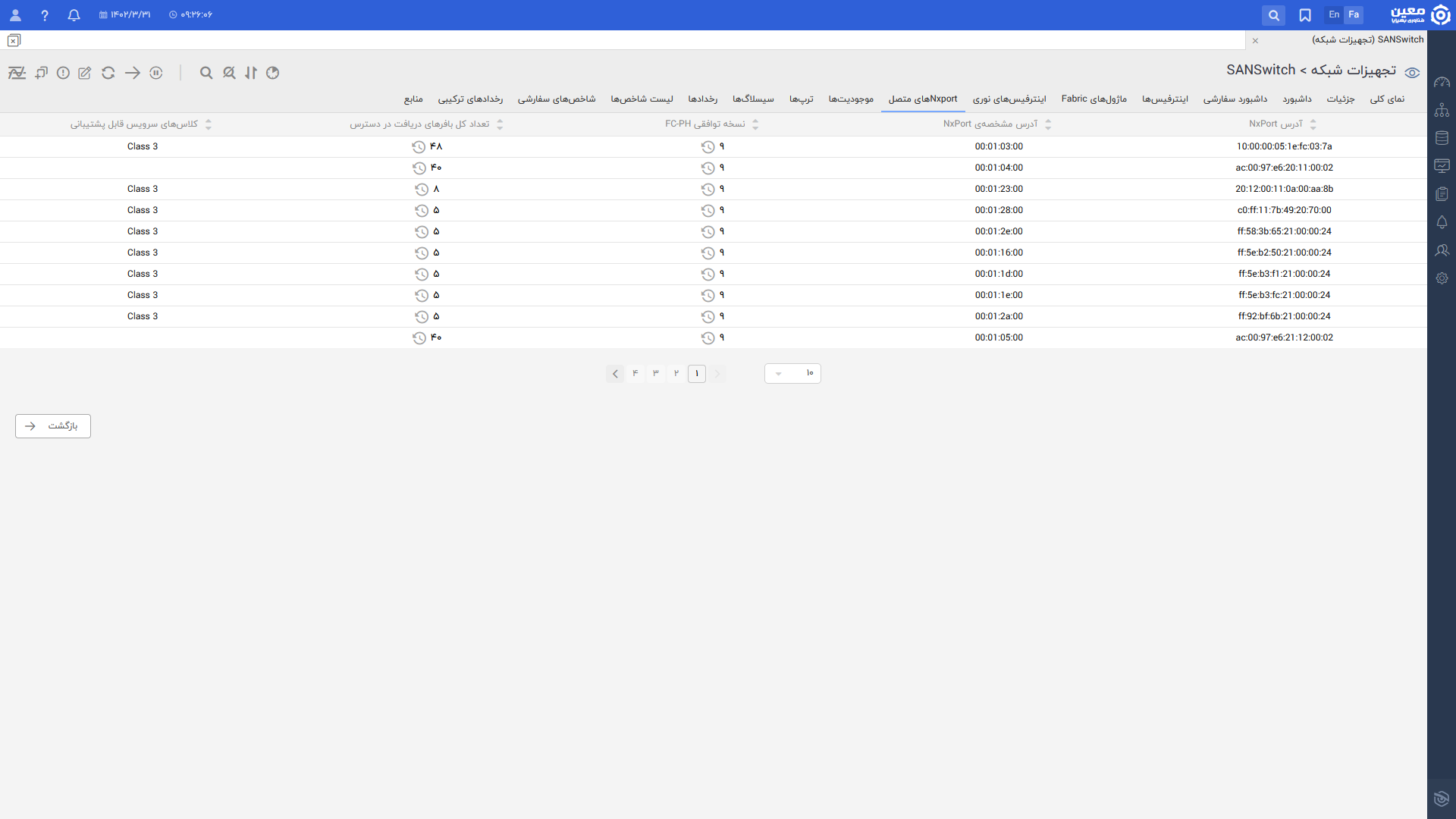The width and height of the screenshot is (1456, 819).
Task: Go to pagination page ۲
Action: coord(676,373)
